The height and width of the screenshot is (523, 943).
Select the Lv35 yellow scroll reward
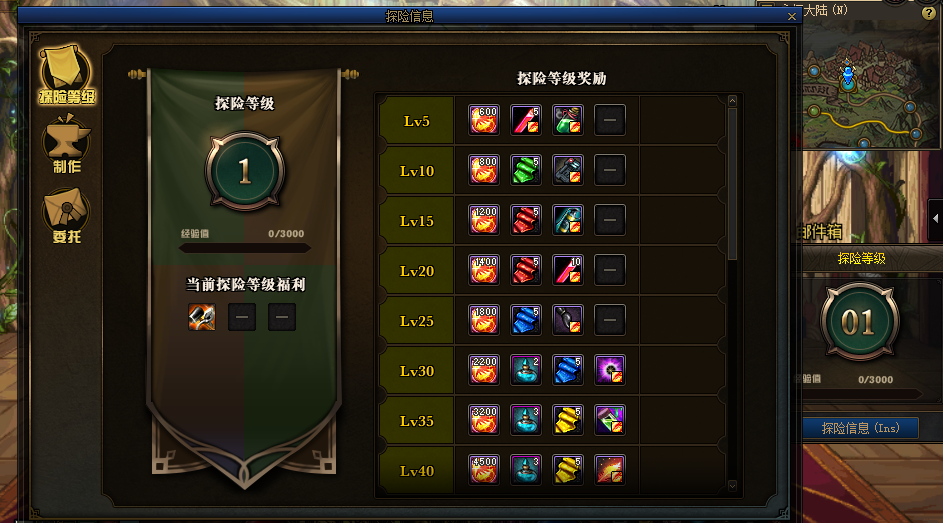pos(568,420)
